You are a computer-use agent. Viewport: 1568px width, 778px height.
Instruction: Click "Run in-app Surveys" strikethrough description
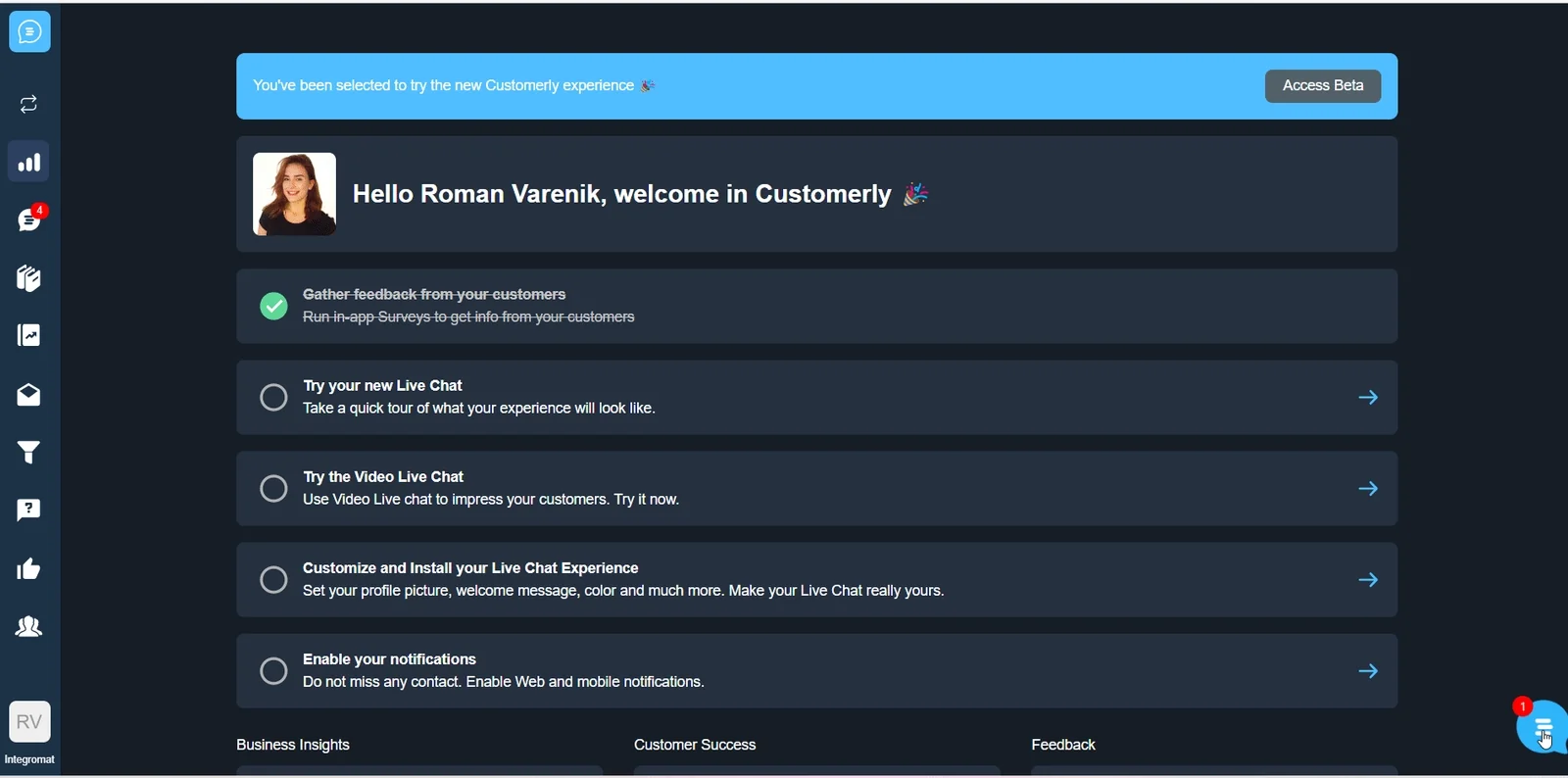pos(468,316)
